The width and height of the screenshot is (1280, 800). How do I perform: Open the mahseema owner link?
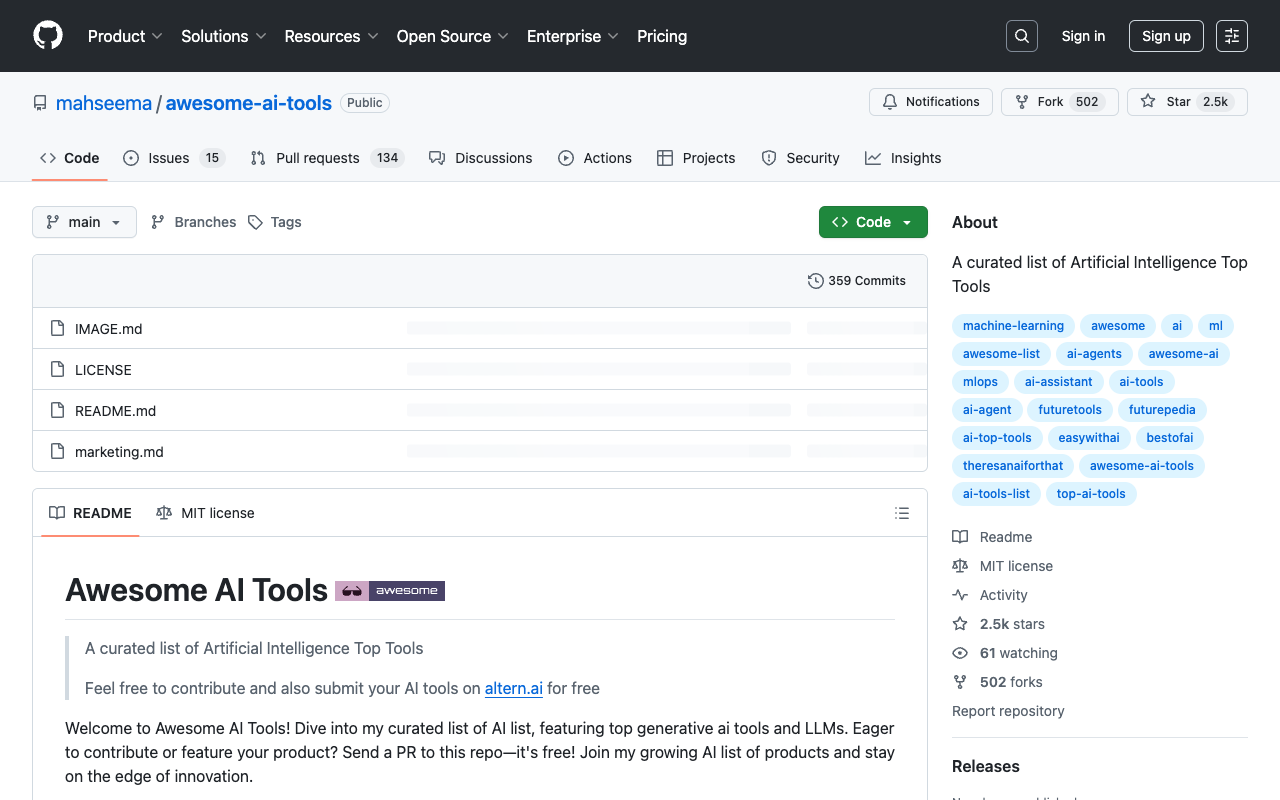point(104,103)
